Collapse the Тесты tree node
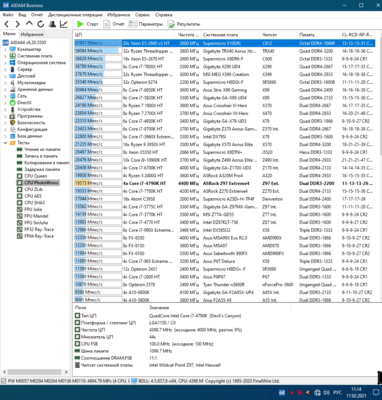Viewport: 382px width, 400px height. 5,143
